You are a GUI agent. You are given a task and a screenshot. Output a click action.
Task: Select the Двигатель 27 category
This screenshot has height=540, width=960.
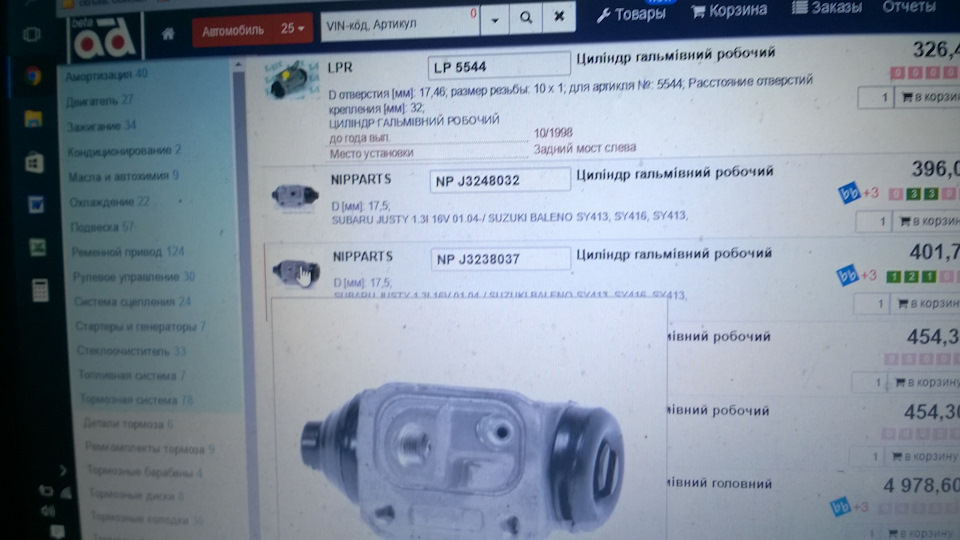(100, 100)
